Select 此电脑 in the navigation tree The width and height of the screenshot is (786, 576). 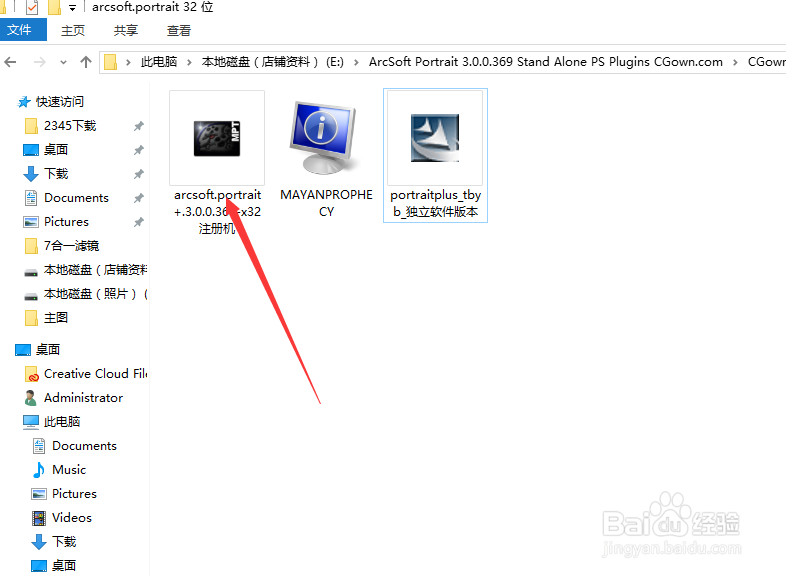(62, 422)
